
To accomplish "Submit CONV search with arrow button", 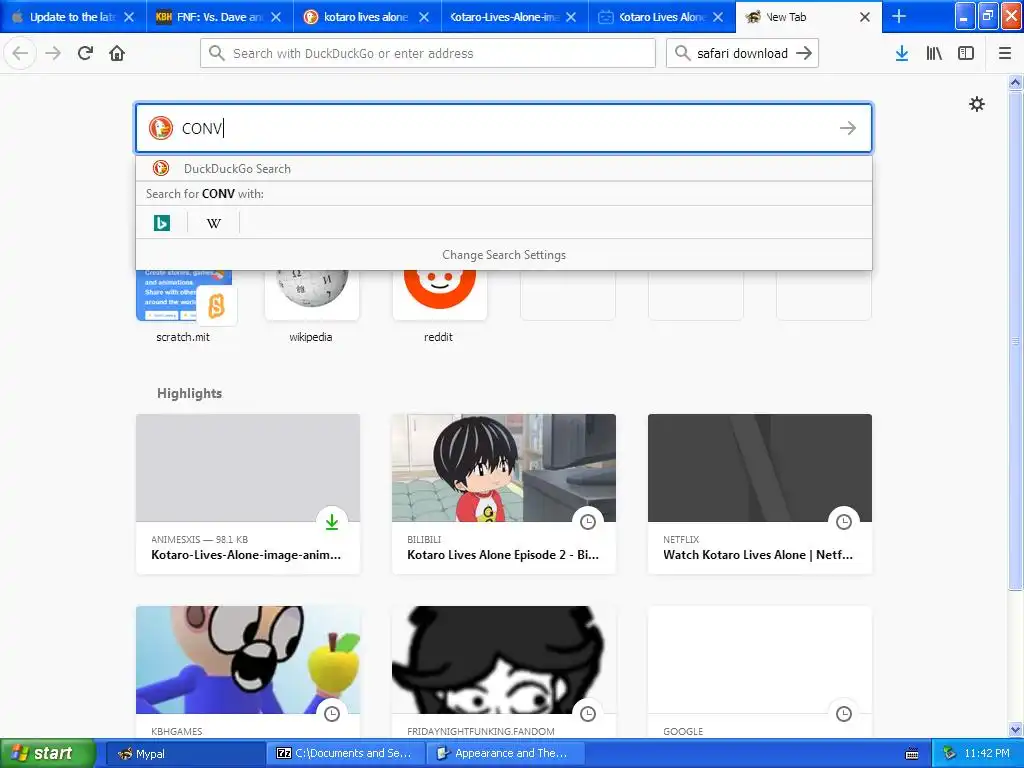I will pos(848,128).
